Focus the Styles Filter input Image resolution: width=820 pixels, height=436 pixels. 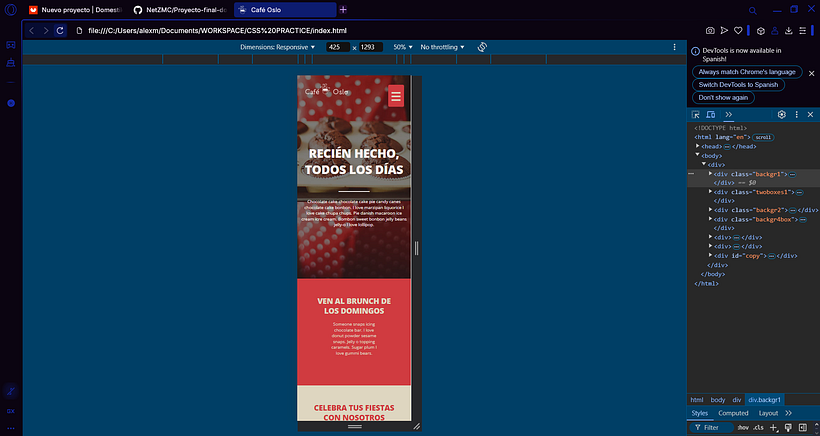tap(711, 428)
